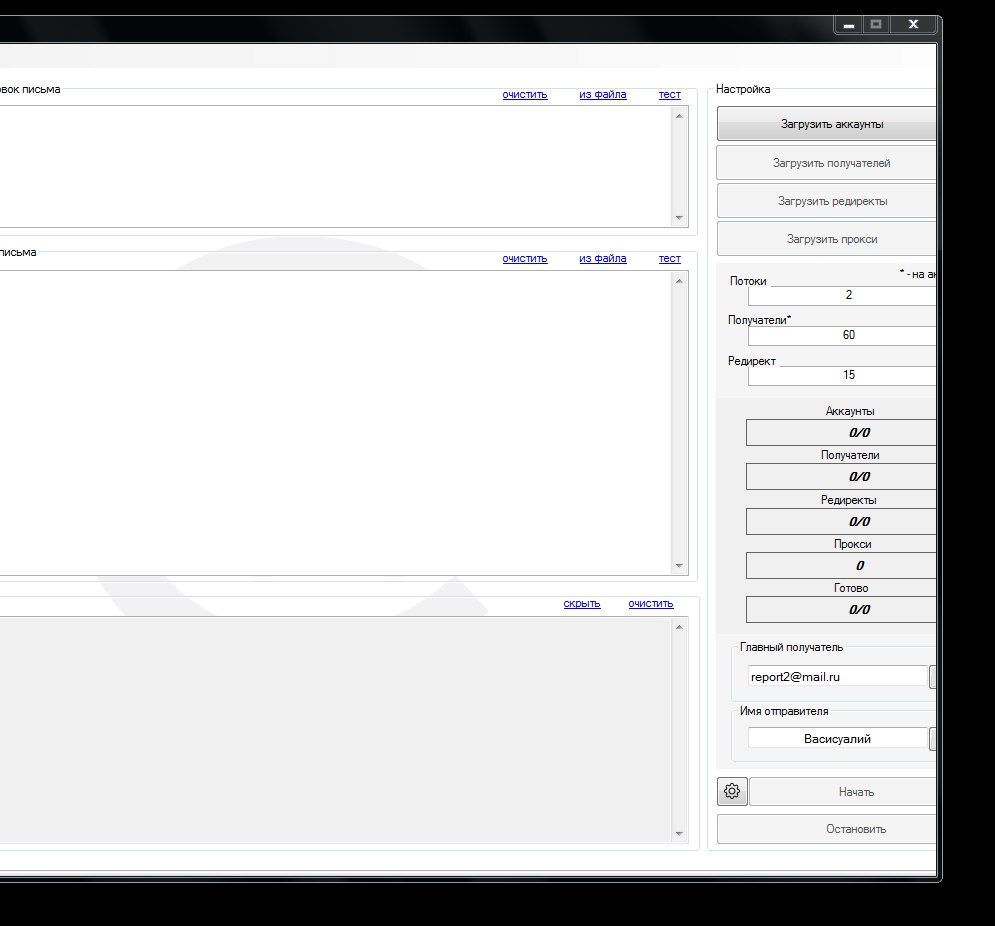Focus the Редирект value field showing 15
This screenshot has height=926, width=995.
click(842, 375)
